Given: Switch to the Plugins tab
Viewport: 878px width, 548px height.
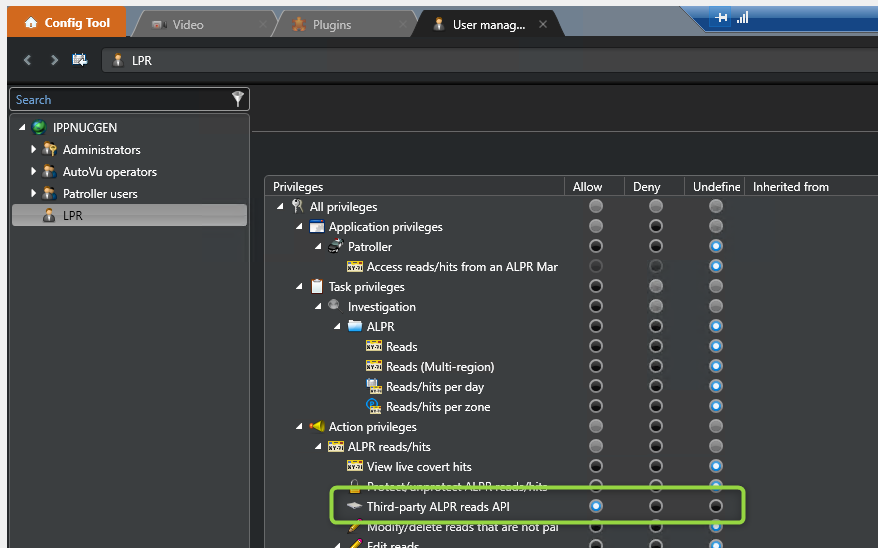Looking at the screenshot, I should pos(331,24).
